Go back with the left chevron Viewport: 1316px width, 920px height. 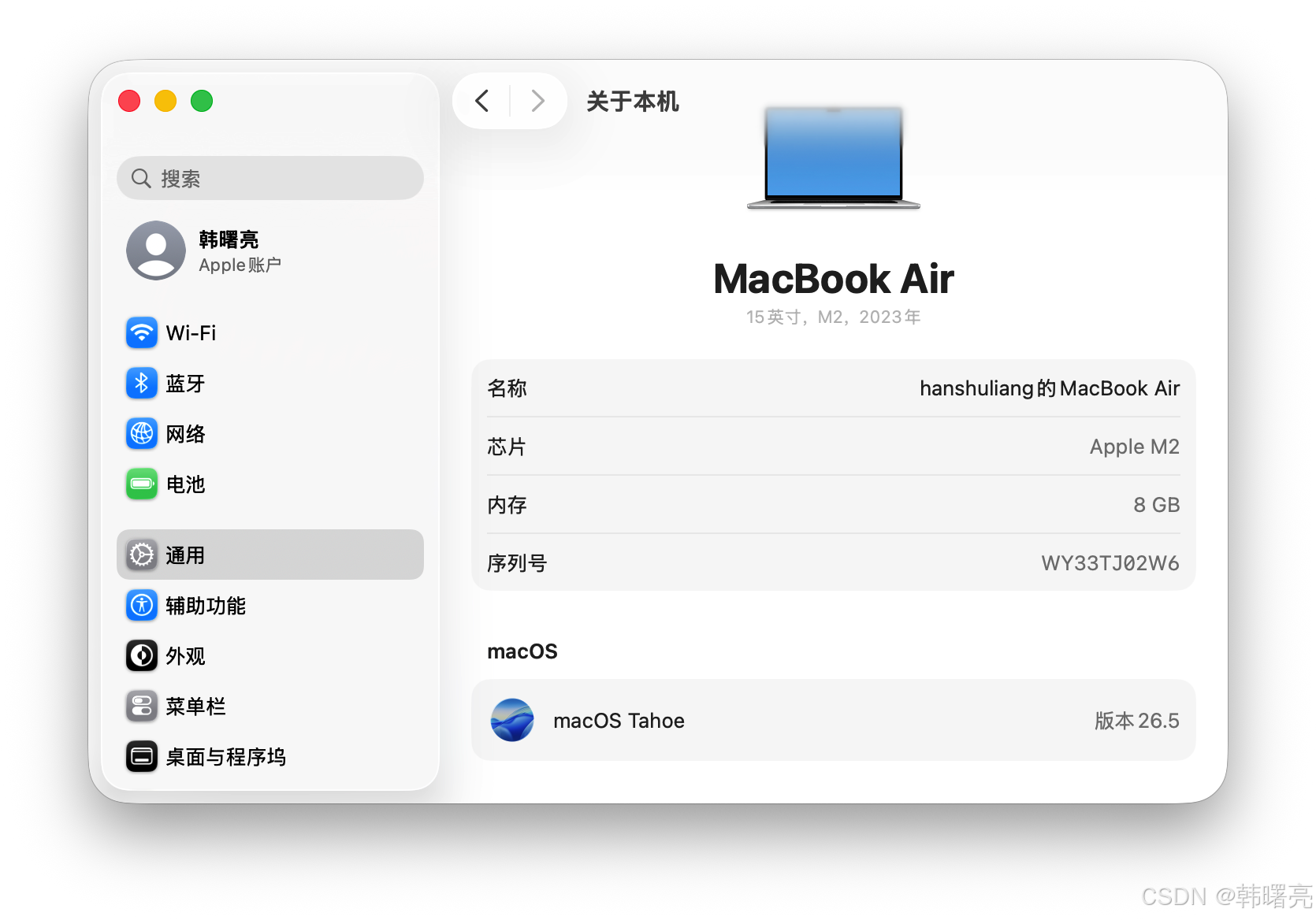click(x=482, y=101)
